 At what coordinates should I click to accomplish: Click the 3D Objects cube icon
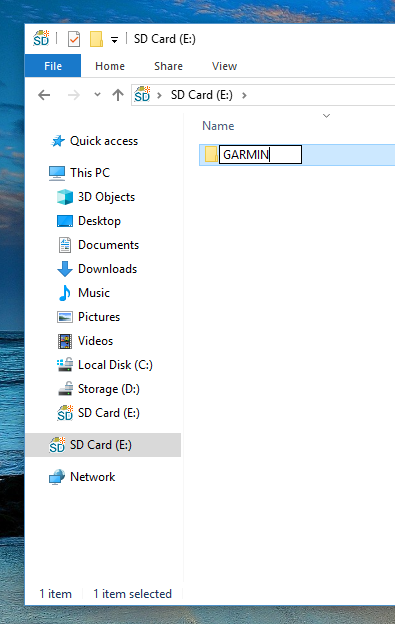(65, 197)
